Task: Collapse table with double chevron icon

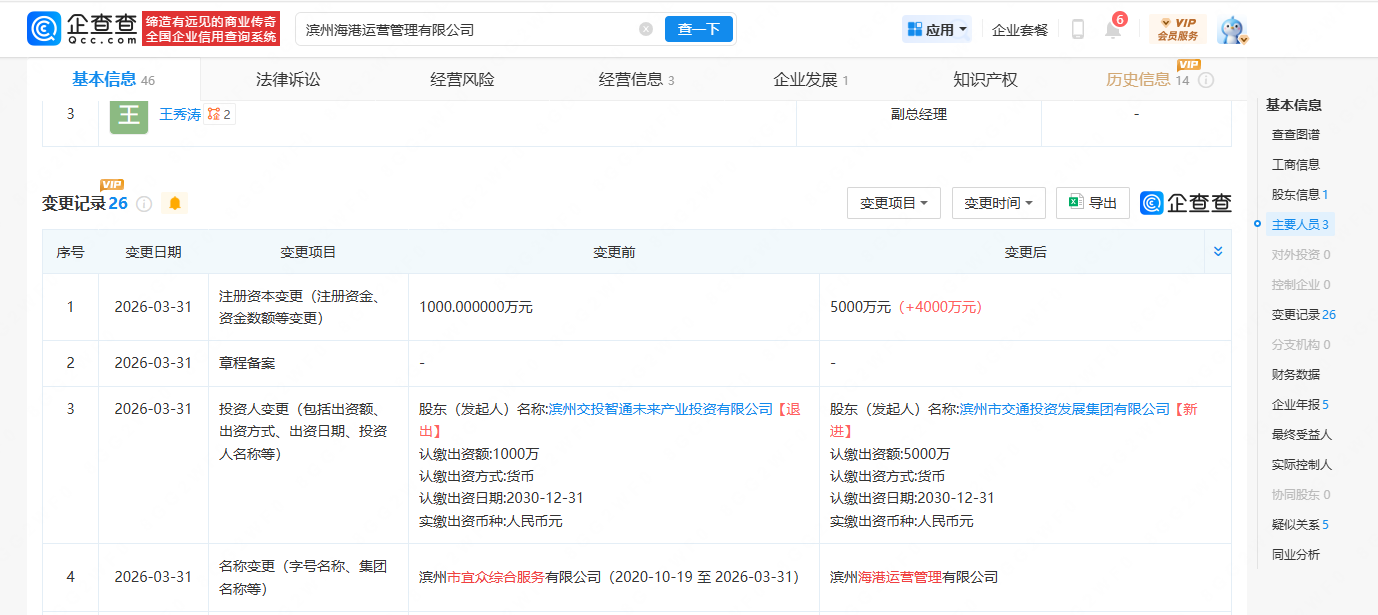Action: click(1217, 252)
